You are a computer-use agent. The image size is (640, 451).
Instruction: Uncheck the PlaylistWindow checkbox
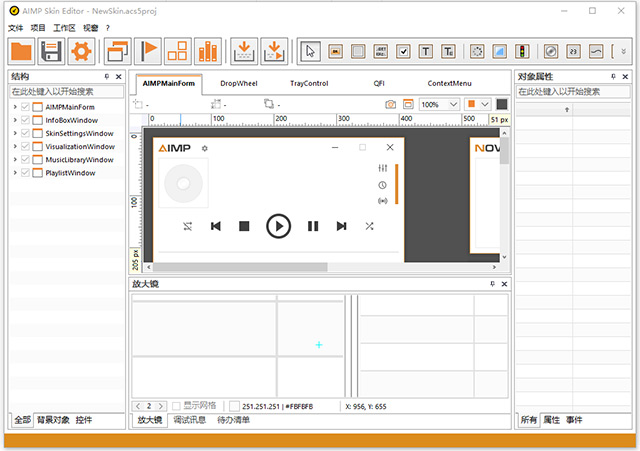tap(24, 173)
